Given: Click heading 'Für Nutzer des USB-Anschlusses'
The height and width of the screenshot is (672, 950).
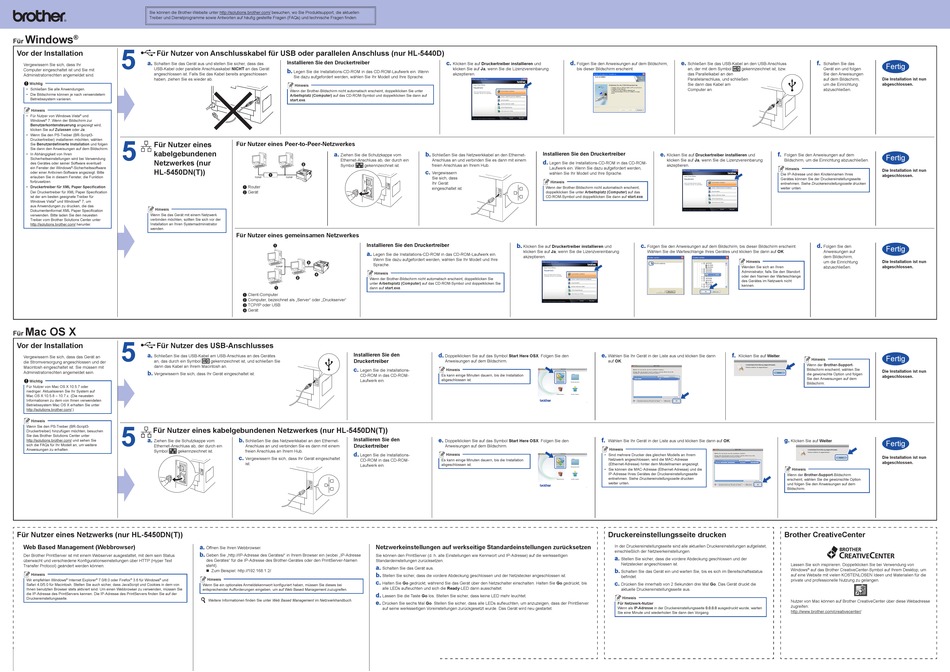Looking at the screenshot, I should pyautogui.click(x=214, y=345).
